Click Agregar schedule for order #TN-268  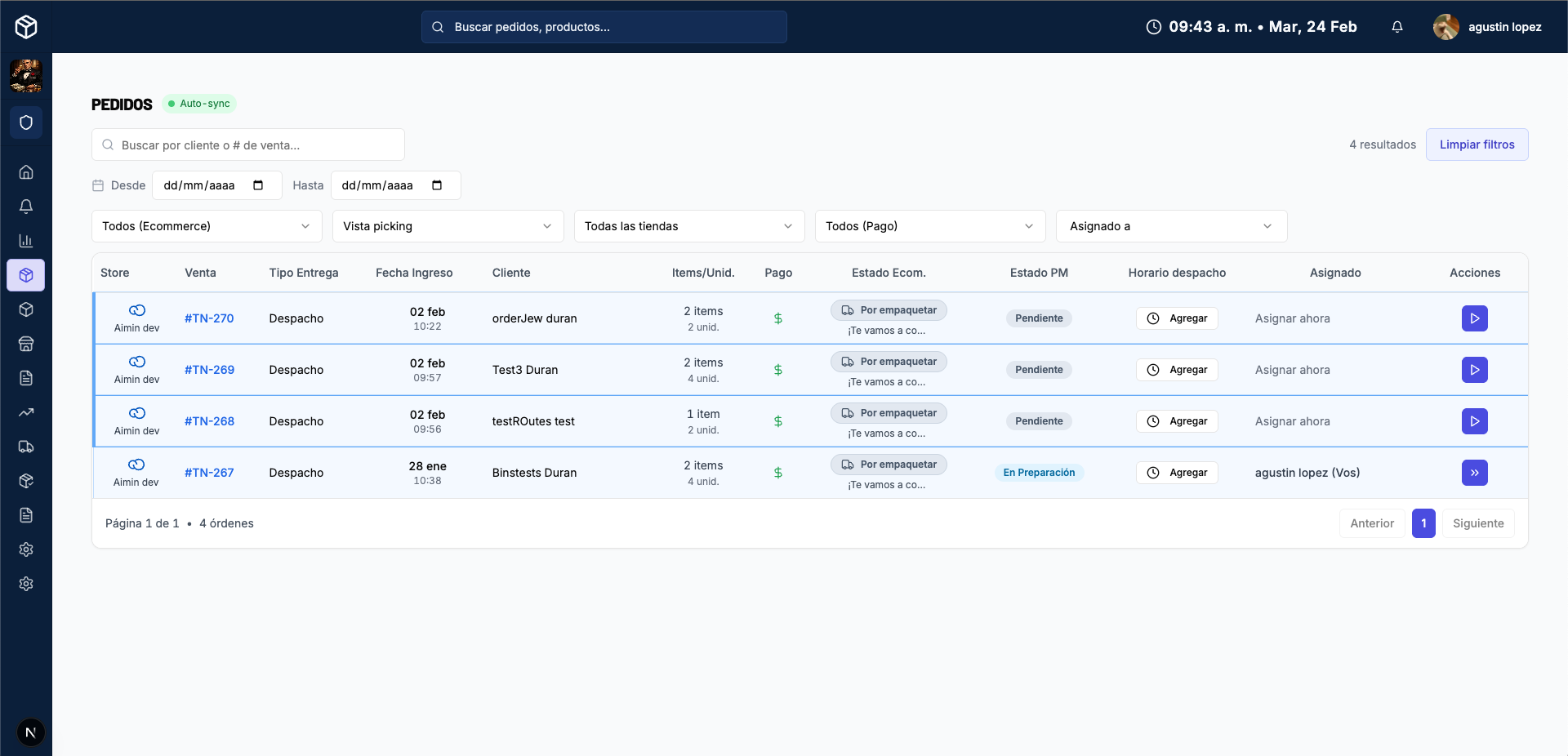coord(1177,421)
